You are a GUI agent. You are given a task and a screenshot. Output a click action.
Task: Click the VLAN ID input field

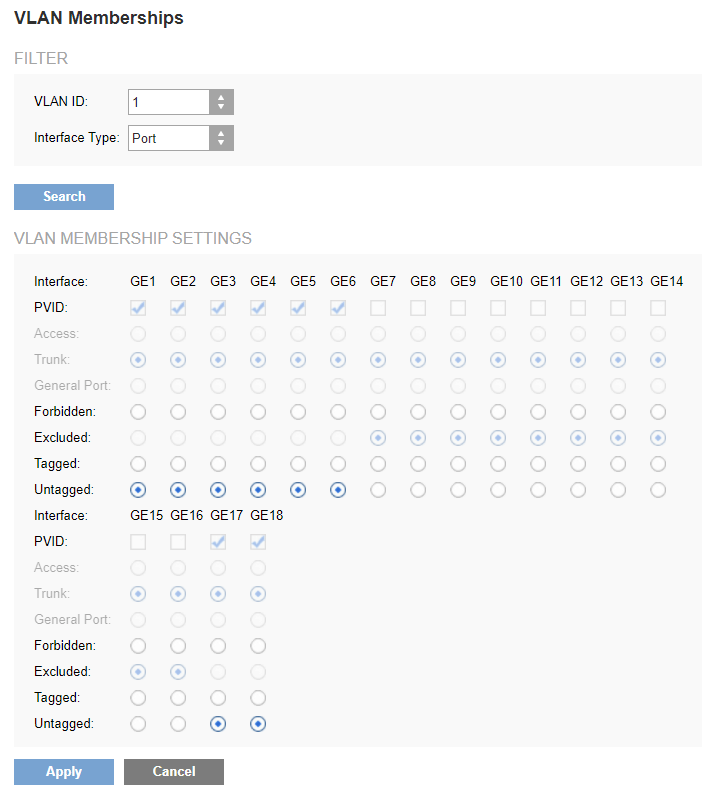click(169, 102)
